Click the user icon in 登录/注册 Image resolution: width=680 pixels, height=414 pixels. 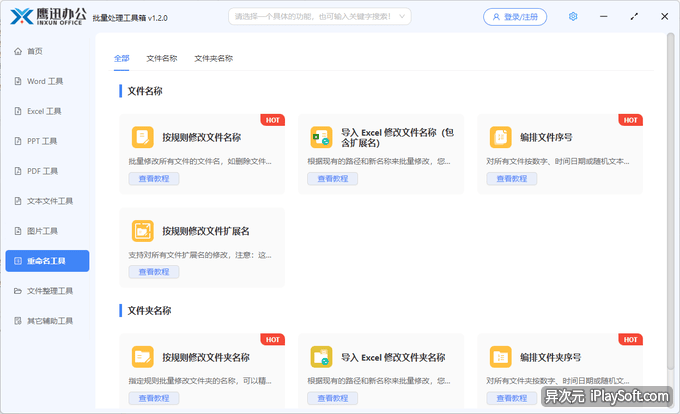[496, 17]
